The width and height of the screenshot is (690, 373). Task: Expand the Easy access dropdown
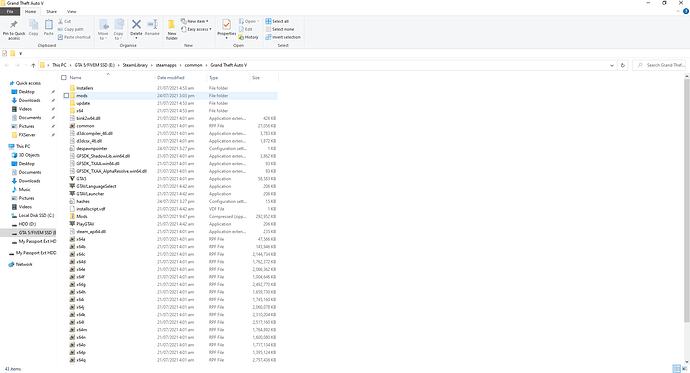[196, 29]
